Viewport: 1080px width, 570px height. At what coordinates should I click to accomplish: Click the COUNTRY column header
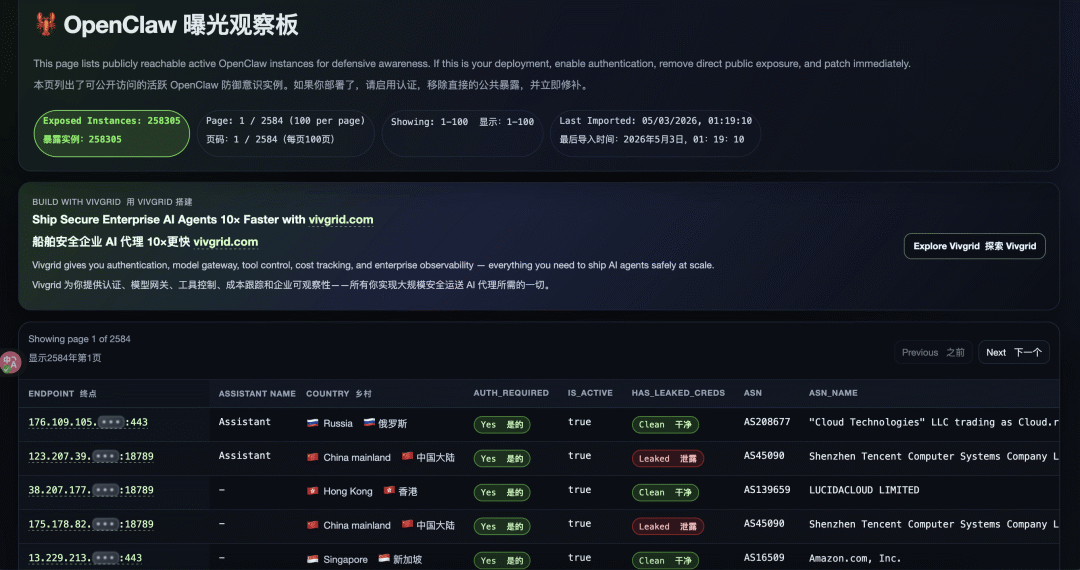[339, 394]
